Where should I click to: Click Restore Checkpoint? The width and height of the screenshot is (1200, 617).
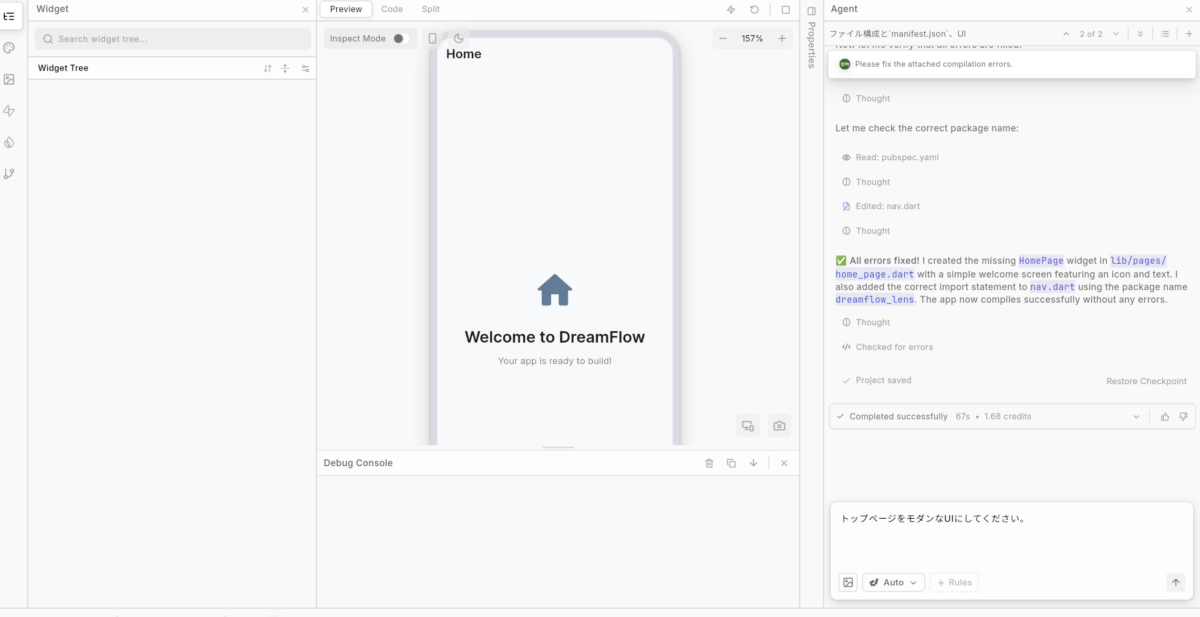click(x=1146, y=381)
